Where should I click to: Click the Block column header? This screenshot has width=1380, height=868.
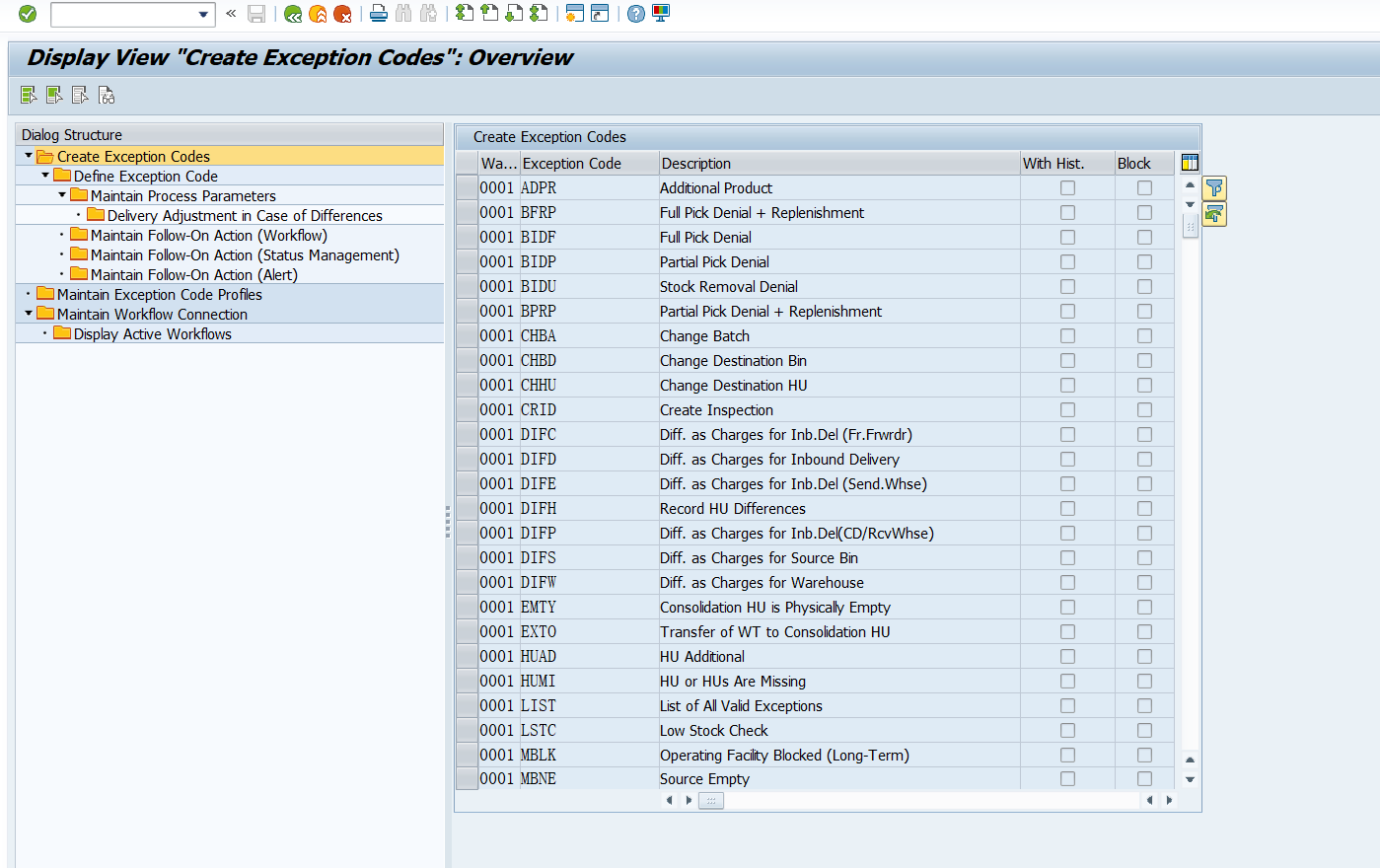click(x=1144, y=163)
